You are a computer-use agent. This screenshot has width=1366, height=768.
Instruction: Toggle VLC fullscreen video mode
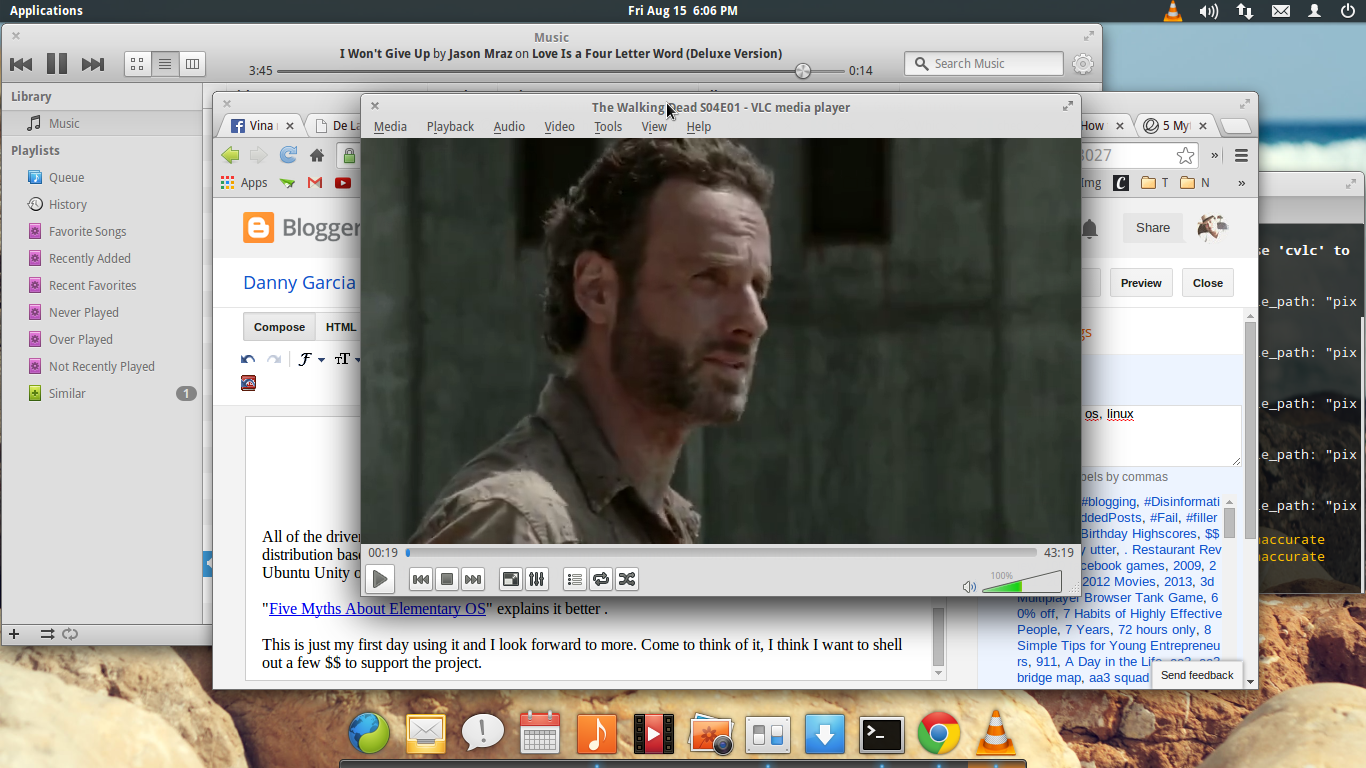pos(511,579)
